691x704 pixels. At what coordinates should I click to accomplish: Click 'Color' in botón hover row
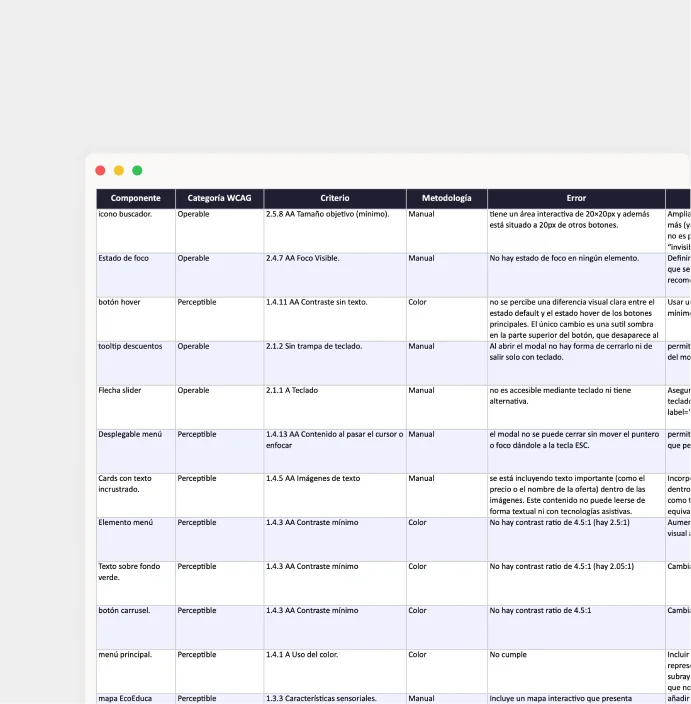click(x=447, y=319)
